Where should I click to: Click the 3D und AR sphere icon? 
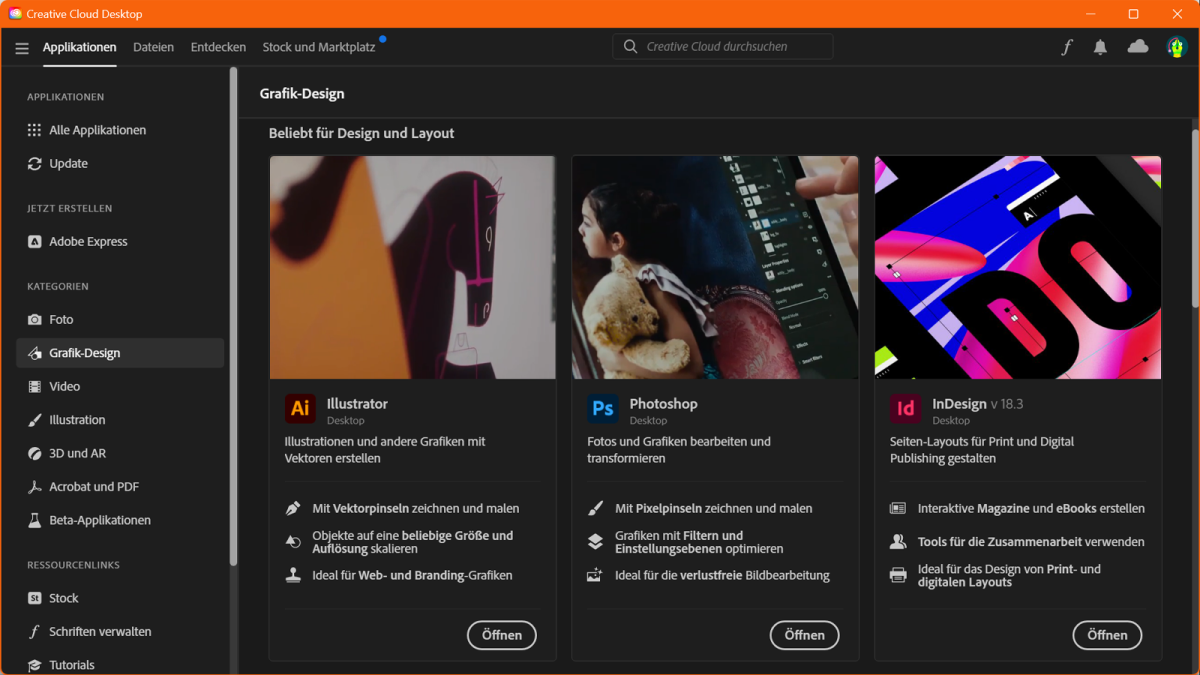click(x=35, y=454)
